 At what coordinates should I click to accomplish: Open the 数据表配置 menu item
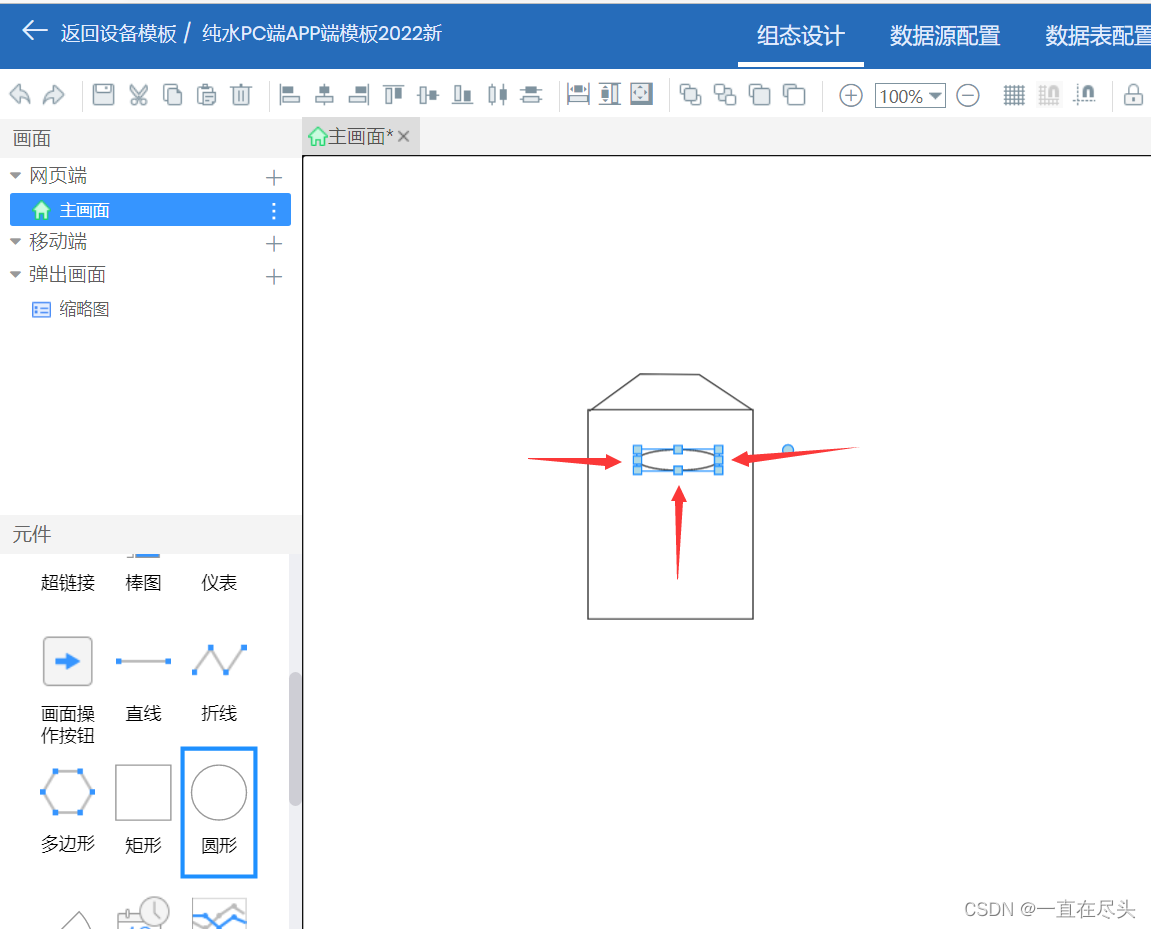[1097, 36]
